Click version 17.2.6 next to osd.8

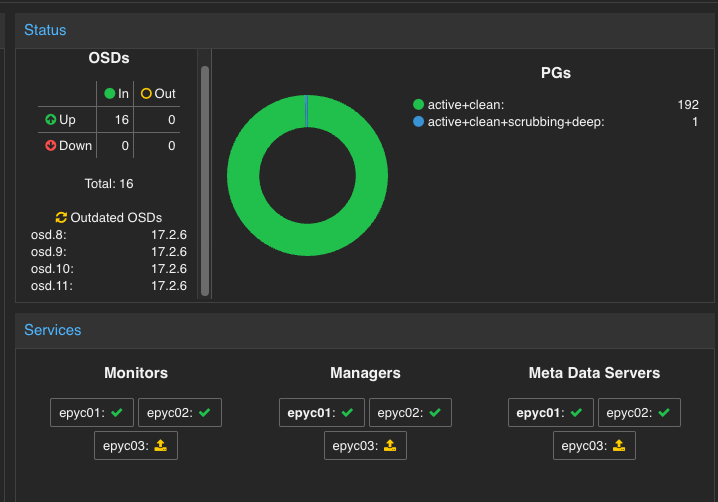tap(169, 235)
